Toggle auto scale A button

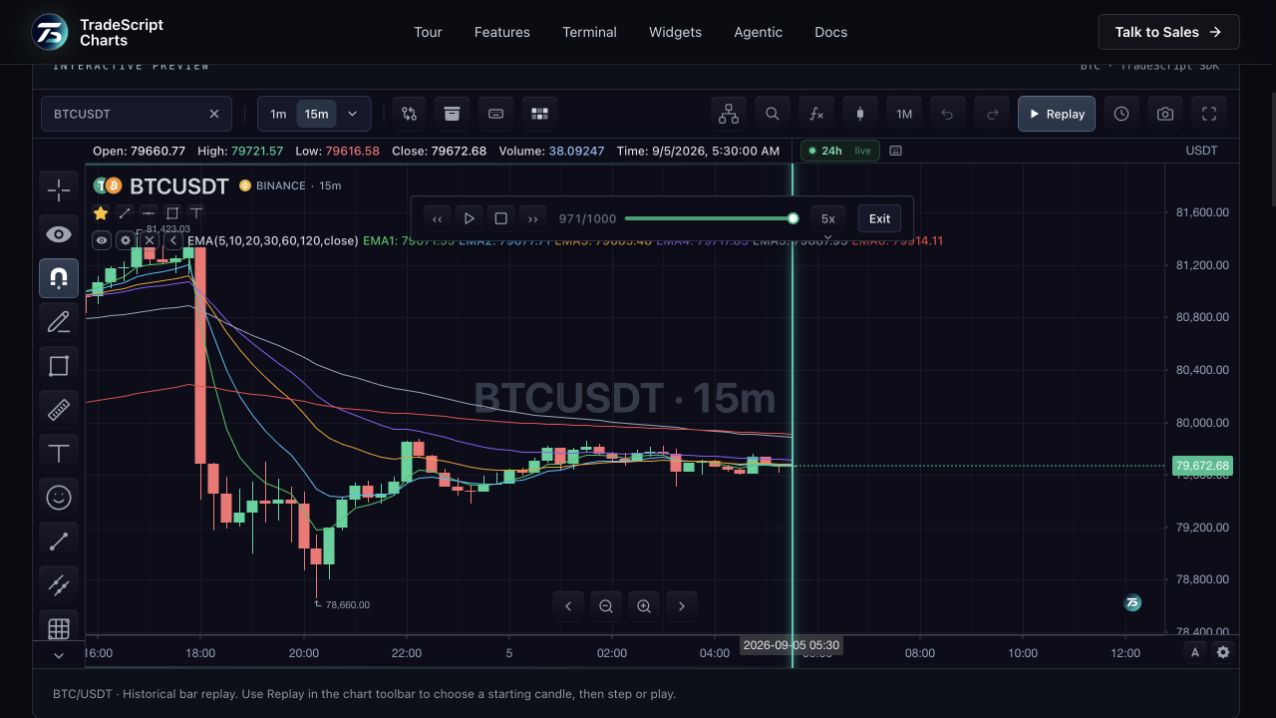[1195, 652]
